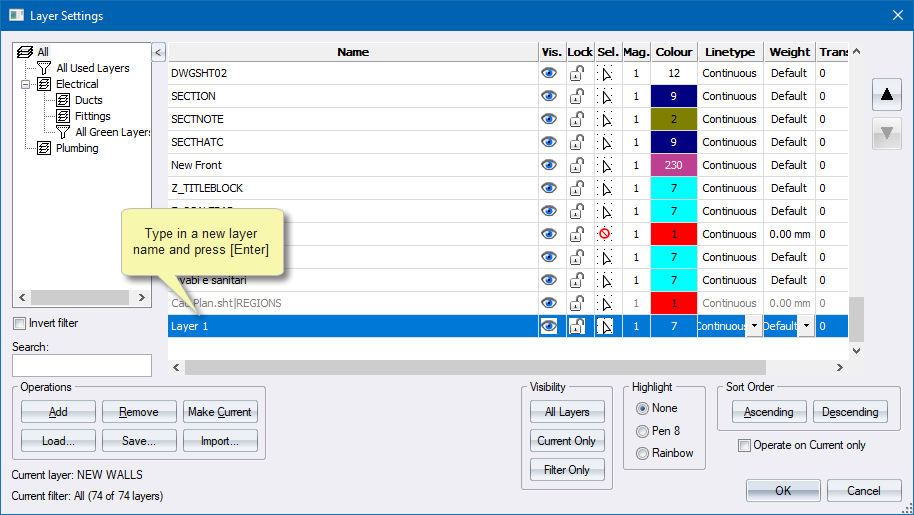Click the Ducts filter icon in tree
This screenshot has width=914, height=515.
(63, 100)
